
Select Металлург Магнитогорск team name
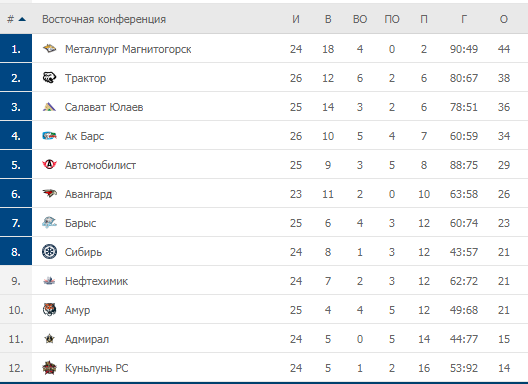[128, 49]
